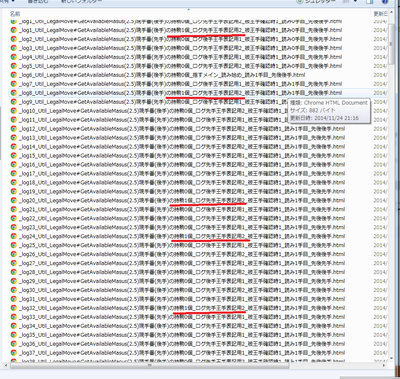The height and width of the screenshot is (379, 400).
Task: Select file name starting with _log34_Util_LegalMove
Action: [x=182, y=326]
